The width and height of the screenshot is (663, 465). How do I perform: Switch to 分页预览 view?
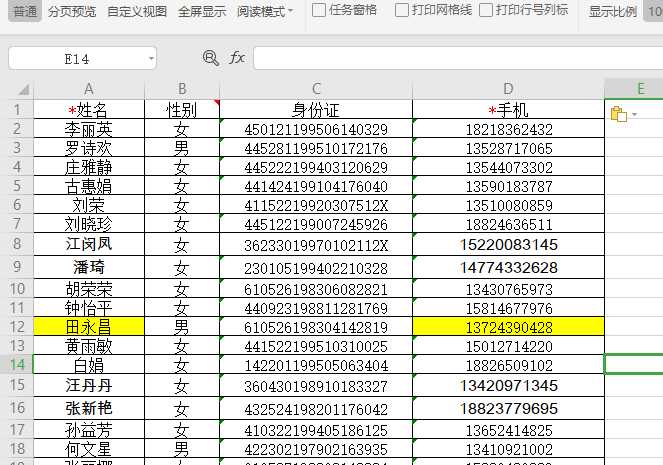[72, 11]
